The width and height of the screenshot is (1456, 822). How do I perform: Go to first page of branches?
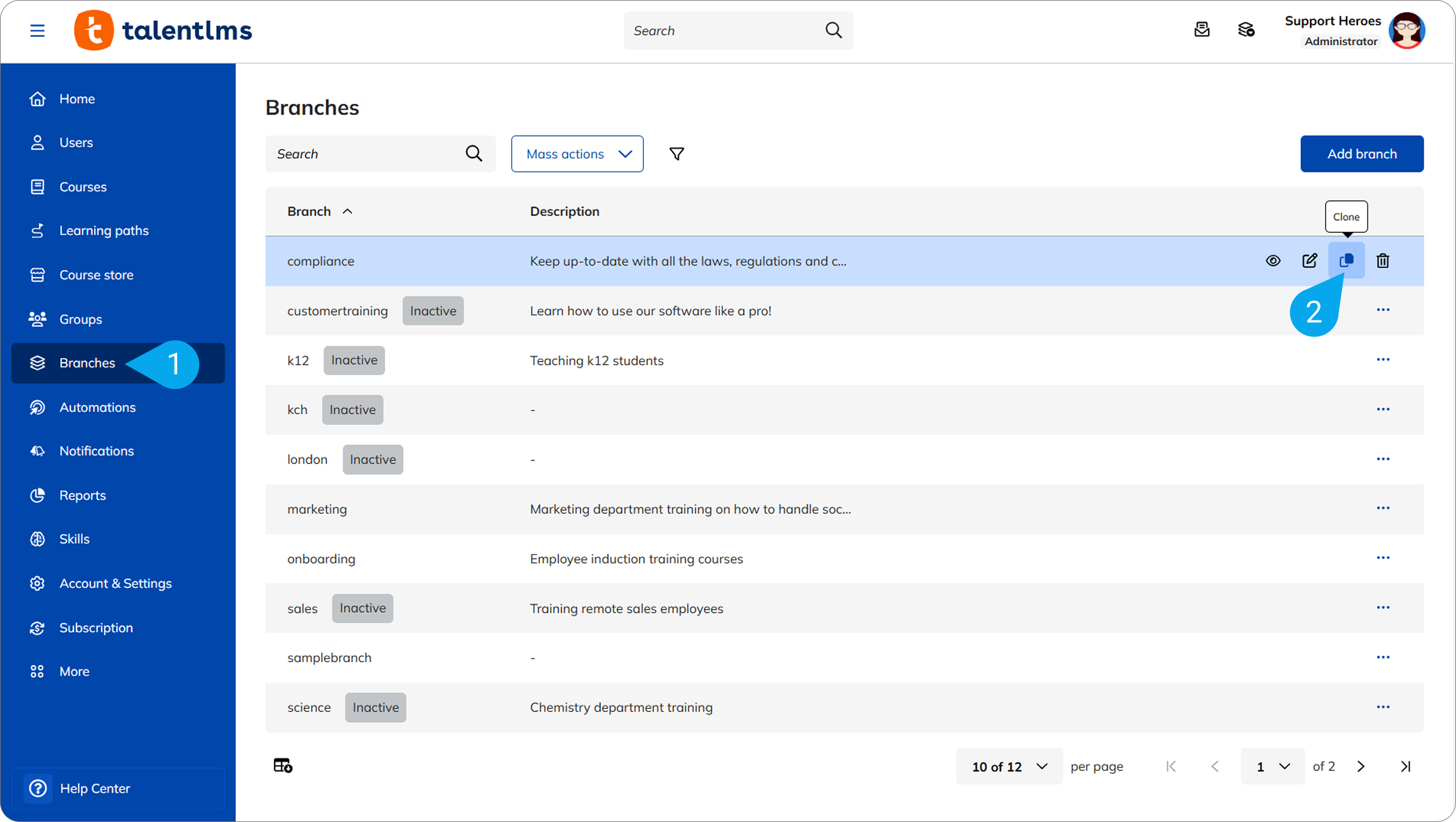coord(1171,766)
